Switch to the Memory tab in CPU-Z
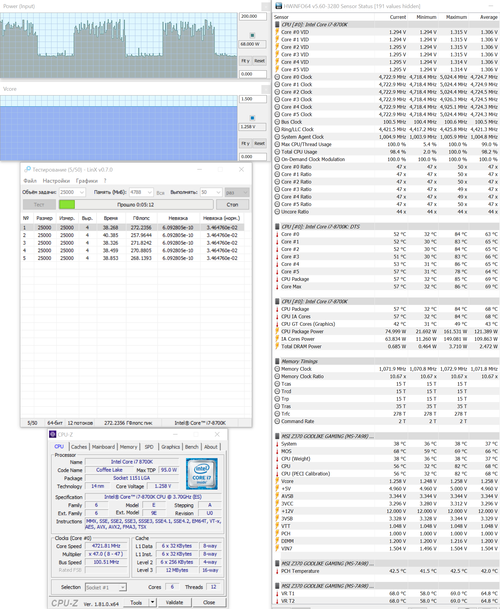The height and width of the screenshot is (609, 500). [x=128, y=447]
